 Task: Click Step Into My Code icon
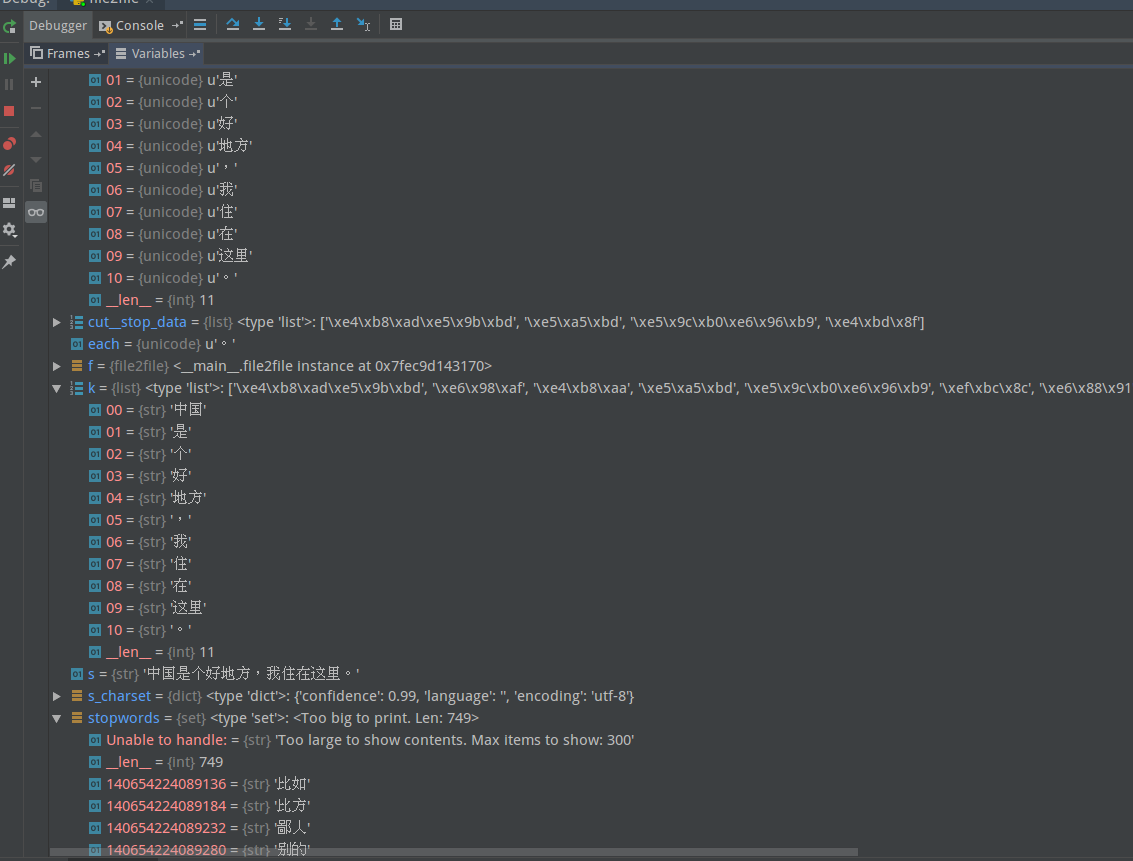pyautogui.click(x=285, y=25)
